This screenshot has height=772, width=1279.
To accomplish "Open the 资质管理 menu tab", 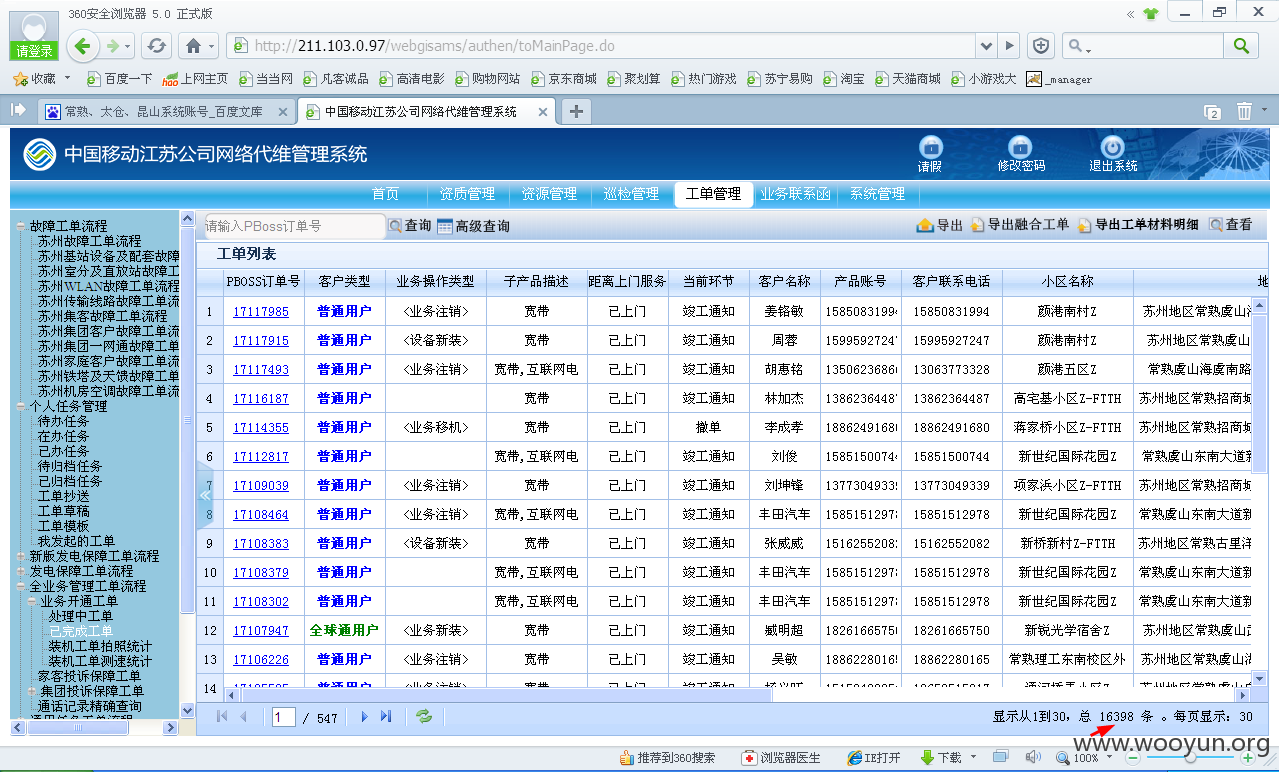I will tap(467, 194).
